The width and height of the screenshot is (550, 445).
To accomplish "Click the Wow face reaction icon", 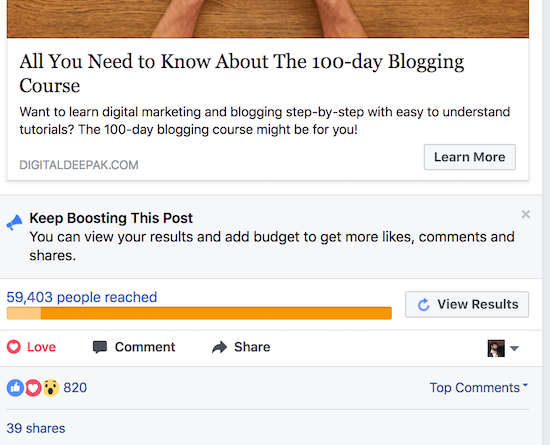I will pos(51,388).
